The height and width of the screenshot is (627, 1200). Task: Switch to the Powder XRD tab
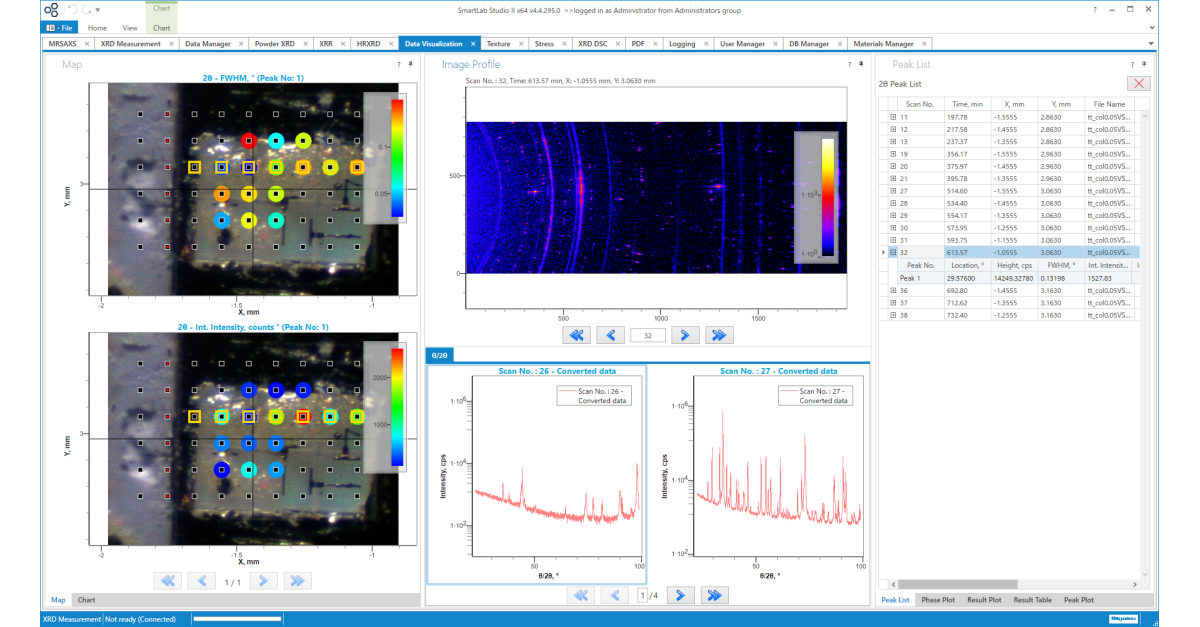274,44
